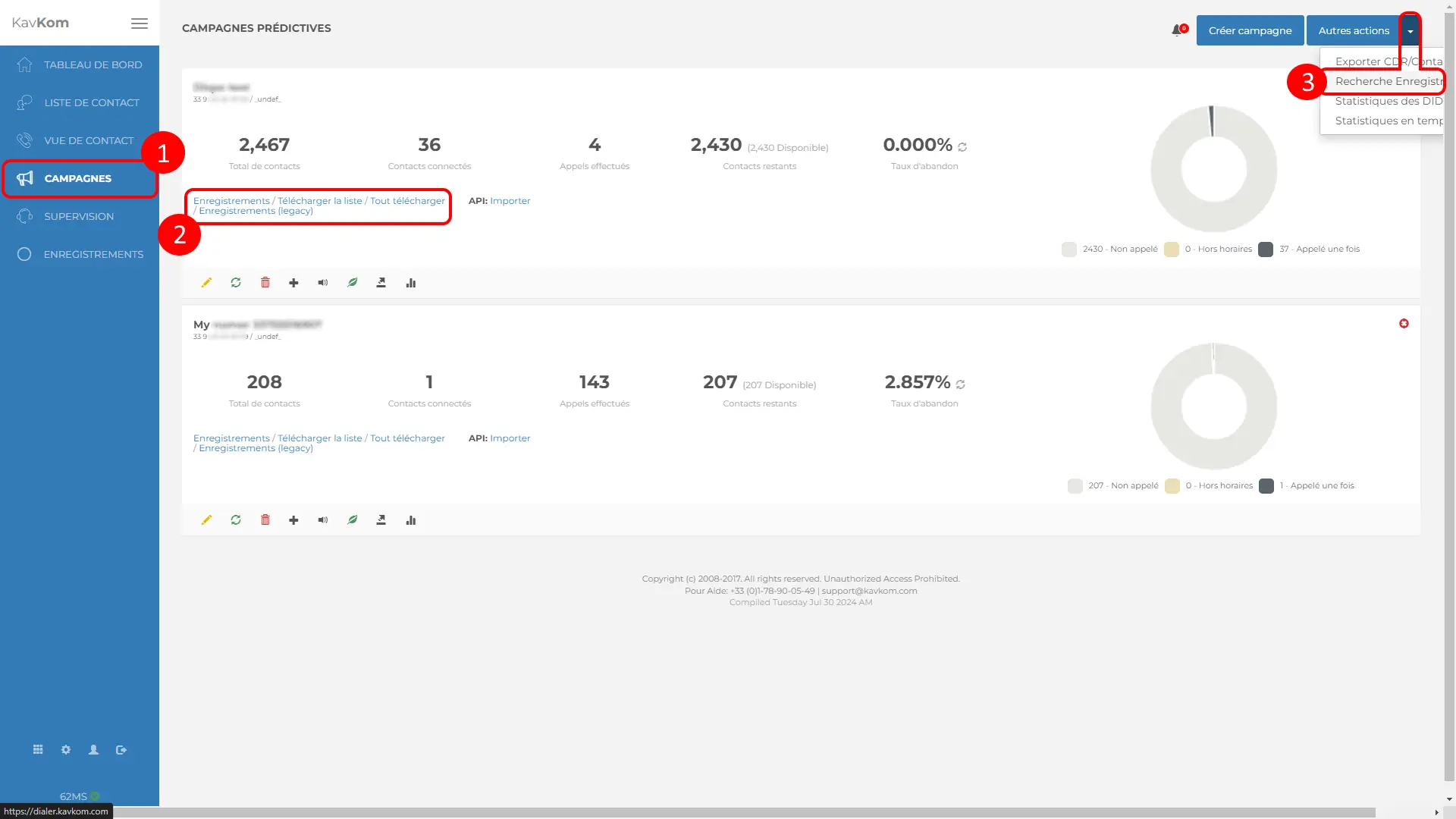Click the dark 'Appelé une fois' legend swatch
This screenshot has height=819, width=1456.
tap(1266, 249)
